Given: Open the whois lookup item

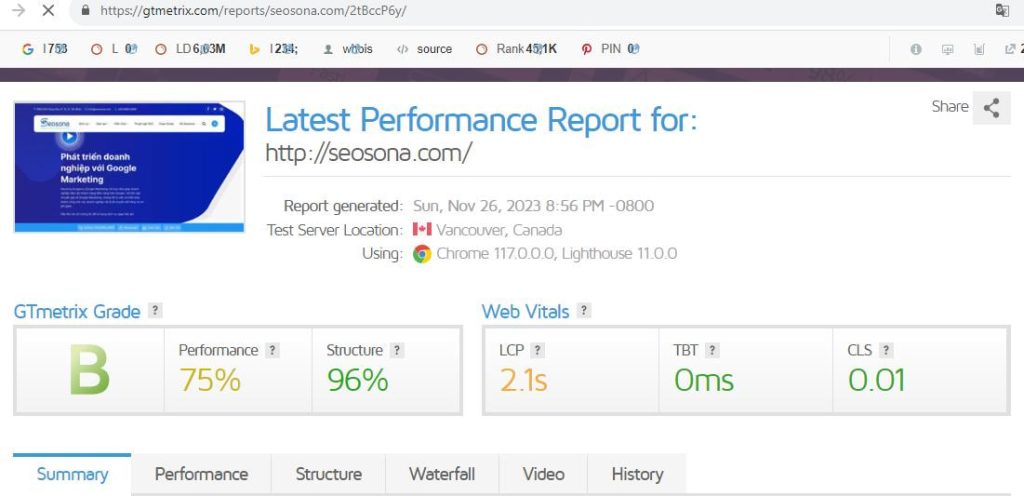Looking at the screenshot, I should 348,49.
